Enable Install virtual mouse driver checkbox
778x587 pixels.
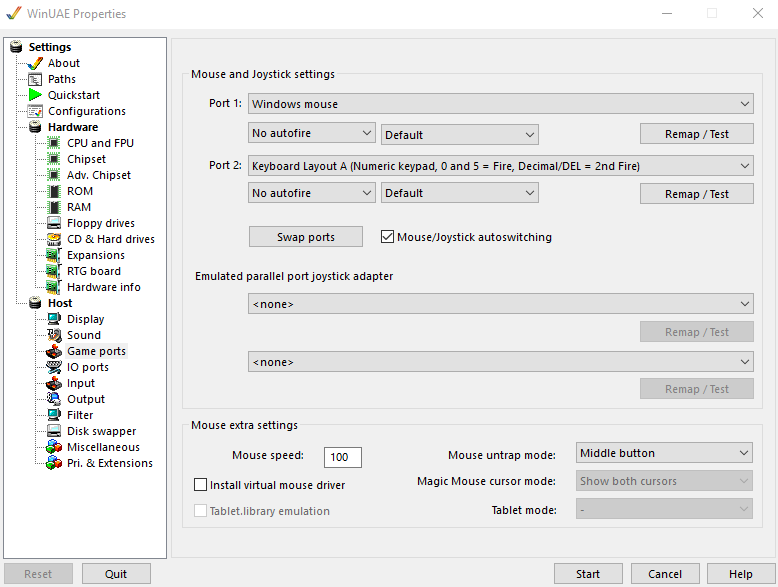(x=200, y=485)
